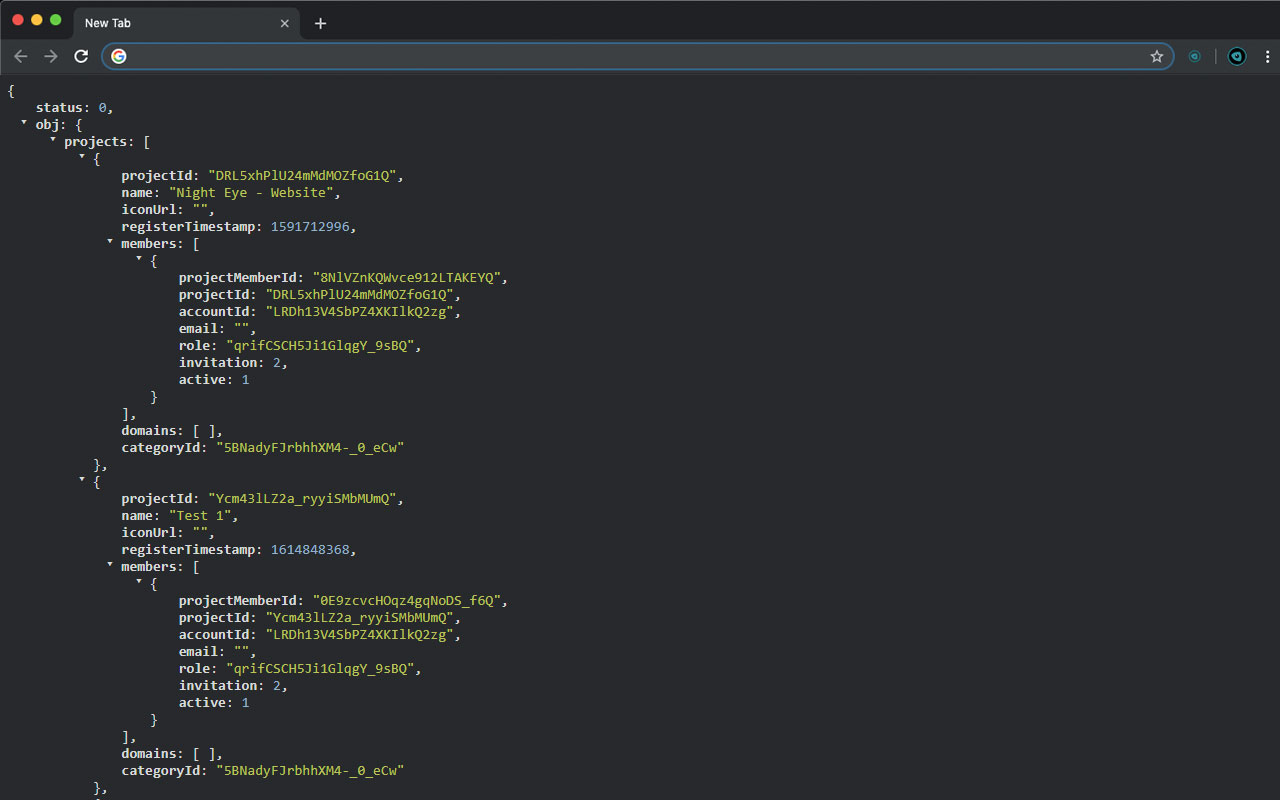The width and height of the screenshot is (1280, 800).
Task: Open the Night Eye extension popup
Action: point(1237,56)
